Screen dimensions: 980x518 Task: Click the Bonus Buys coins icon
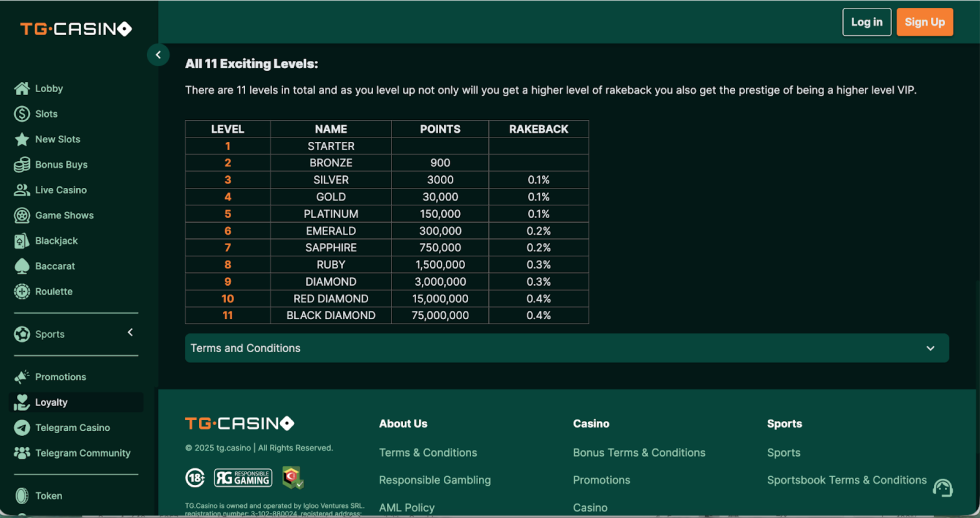coord(22,165)
